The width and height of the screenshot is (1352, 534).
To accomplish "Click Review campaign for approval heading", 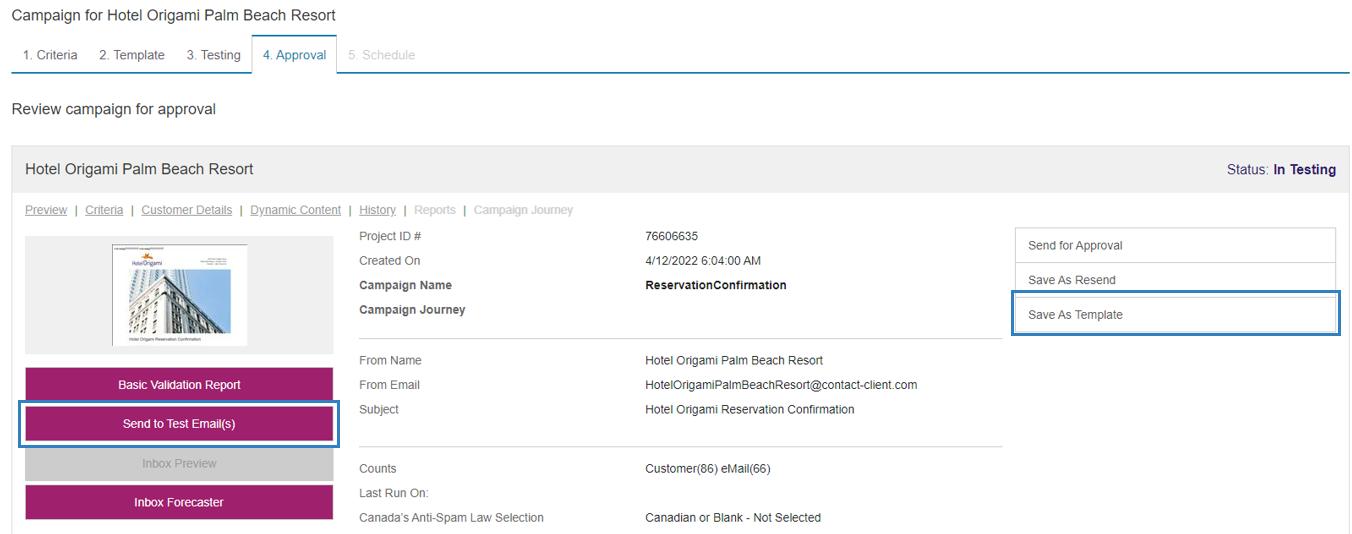I will click(x=114, y=109).
